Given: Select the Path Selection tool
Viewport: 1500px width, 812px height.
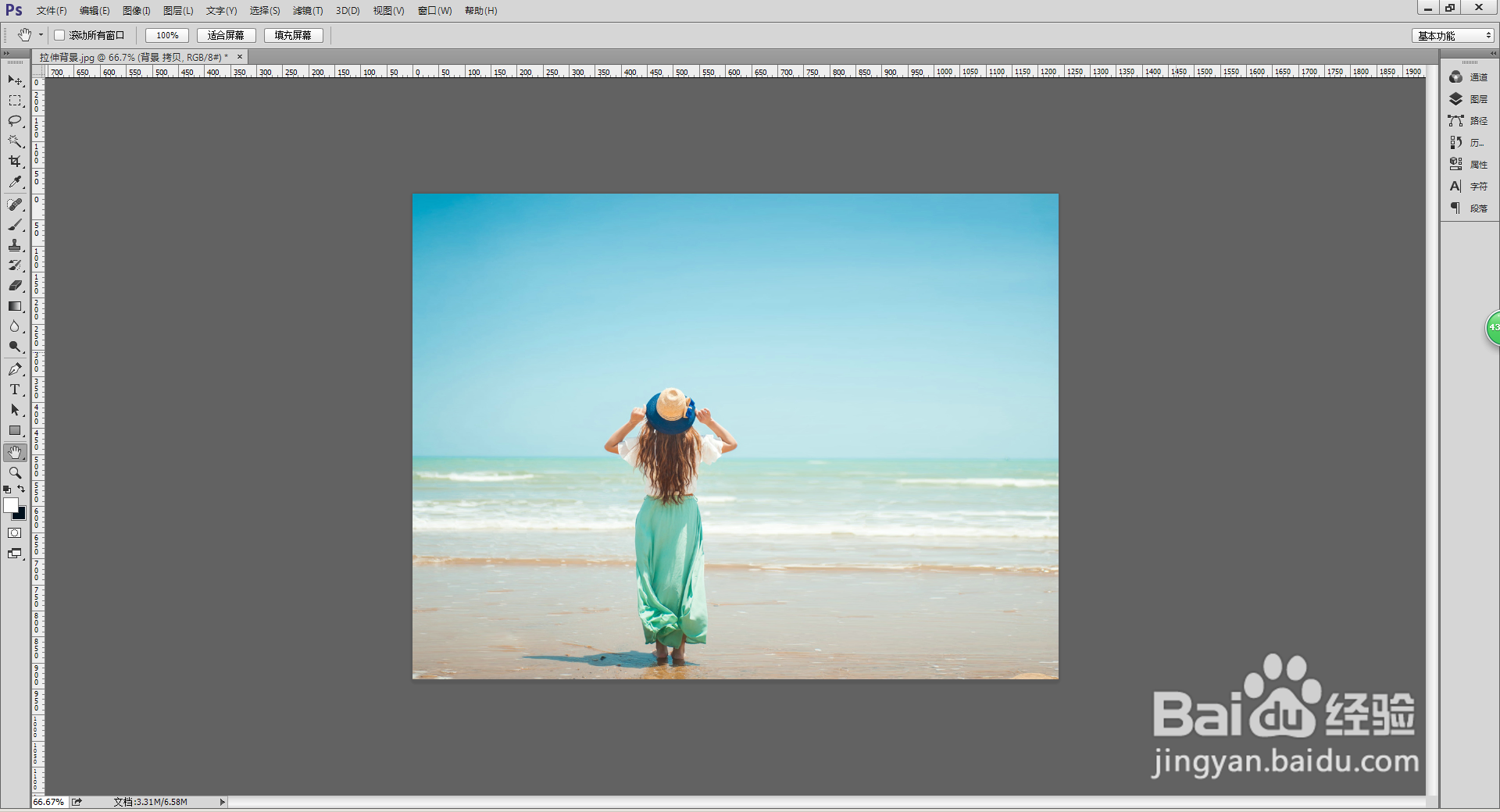Looking at the screenshot, I should pyautogui.click(x=15, y=410).
